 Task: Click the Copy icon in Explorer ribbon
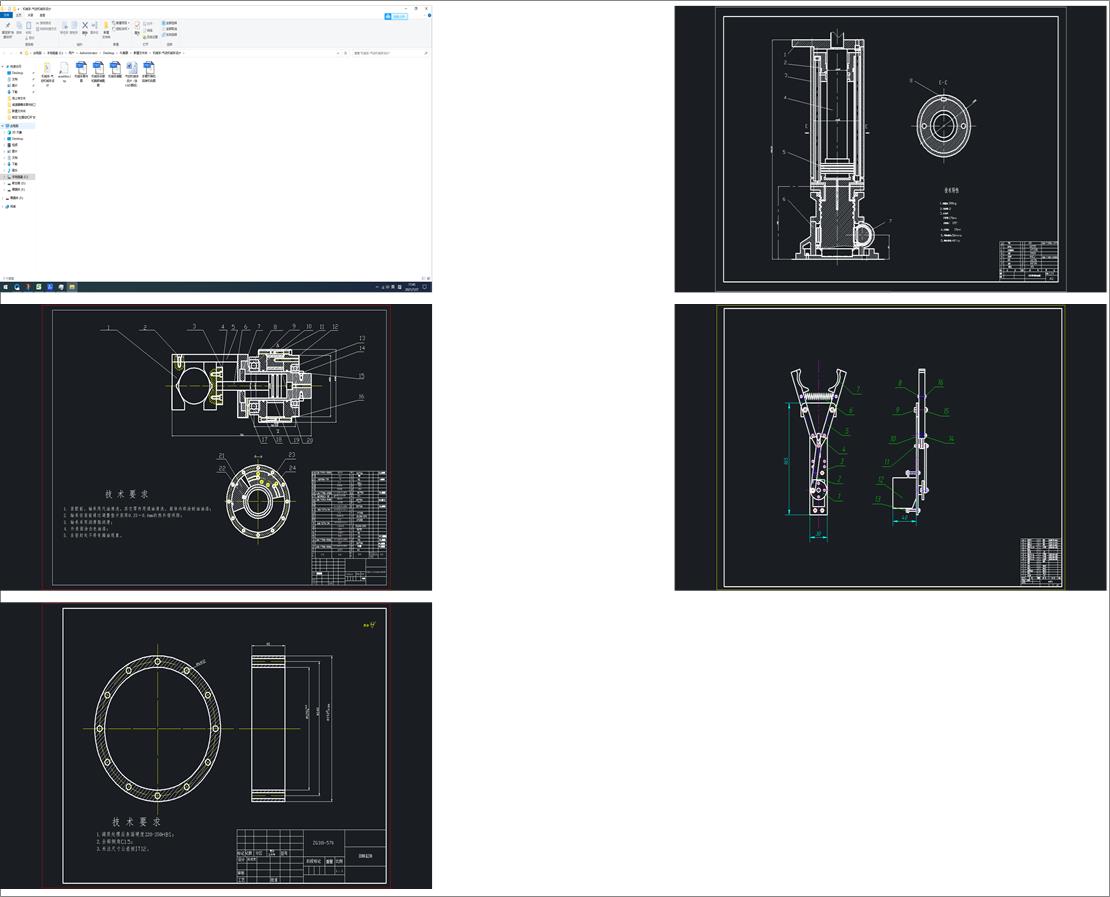(x=19, y=25)
